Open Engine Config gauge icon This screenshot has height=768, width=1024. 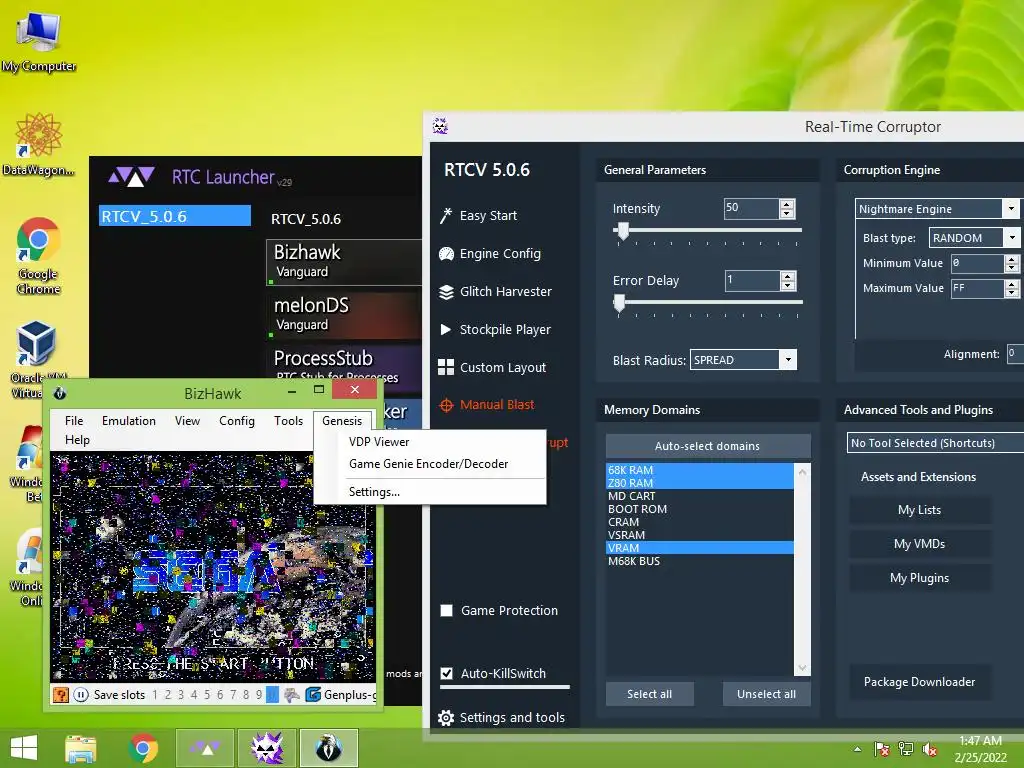coord(446,254)
